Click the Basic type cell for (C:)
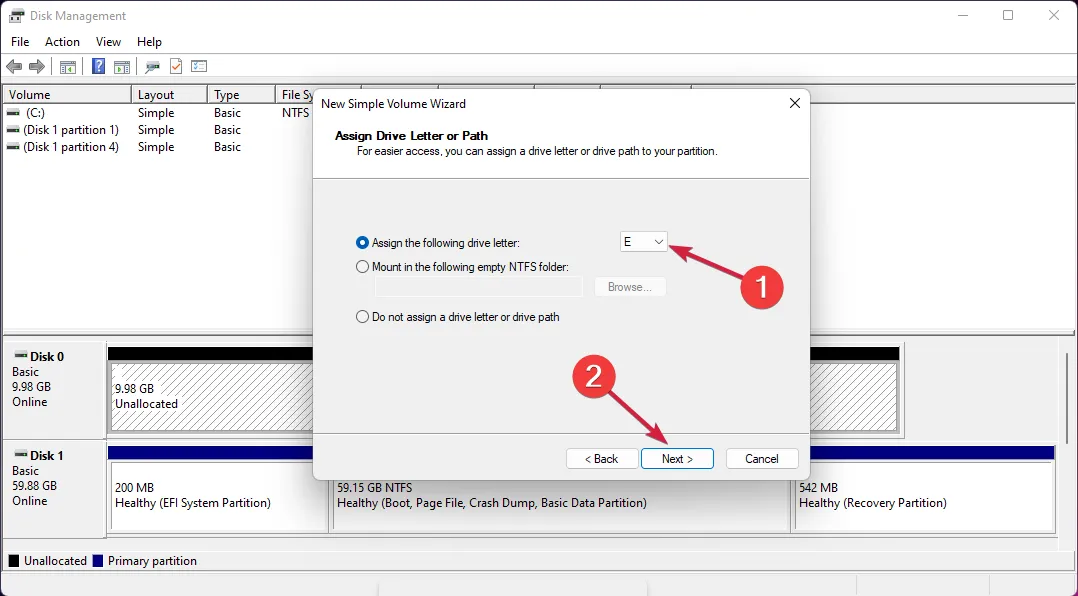Viewport: 1078px width, 596px height. coord(227,113)
